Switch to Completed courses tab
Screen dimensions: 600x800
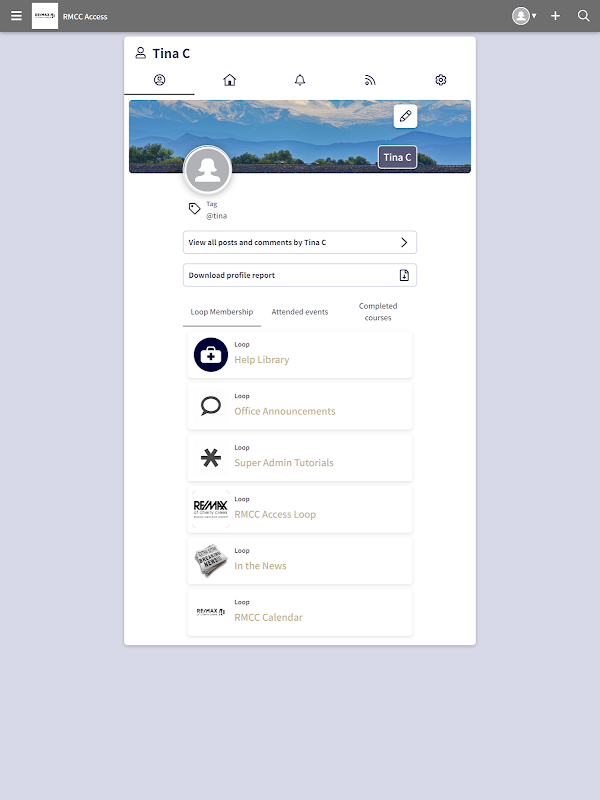378,312
